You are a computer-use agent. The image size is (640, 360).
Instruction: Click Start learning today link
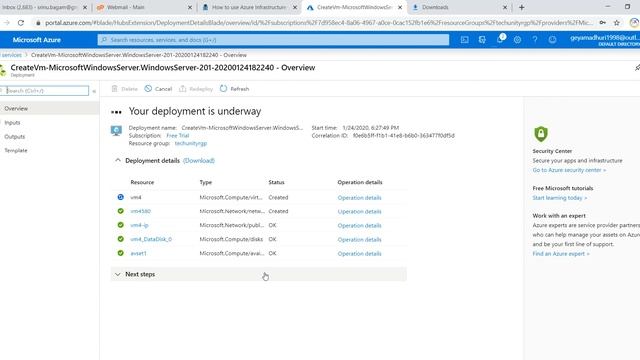click(x=560, y=198)
